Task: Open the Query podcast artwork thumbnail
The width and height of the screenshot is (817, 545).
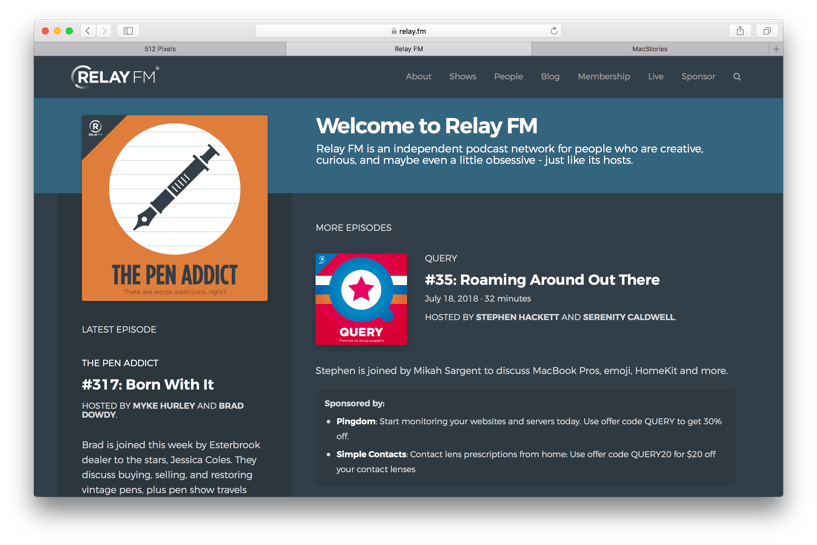Action: pyautogui.click(x=361, y=299)
